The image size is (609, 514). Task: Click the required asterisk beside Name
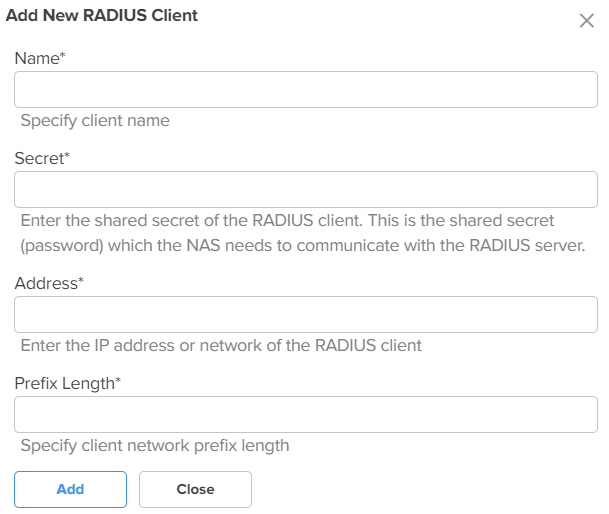(x=63, y=55)
